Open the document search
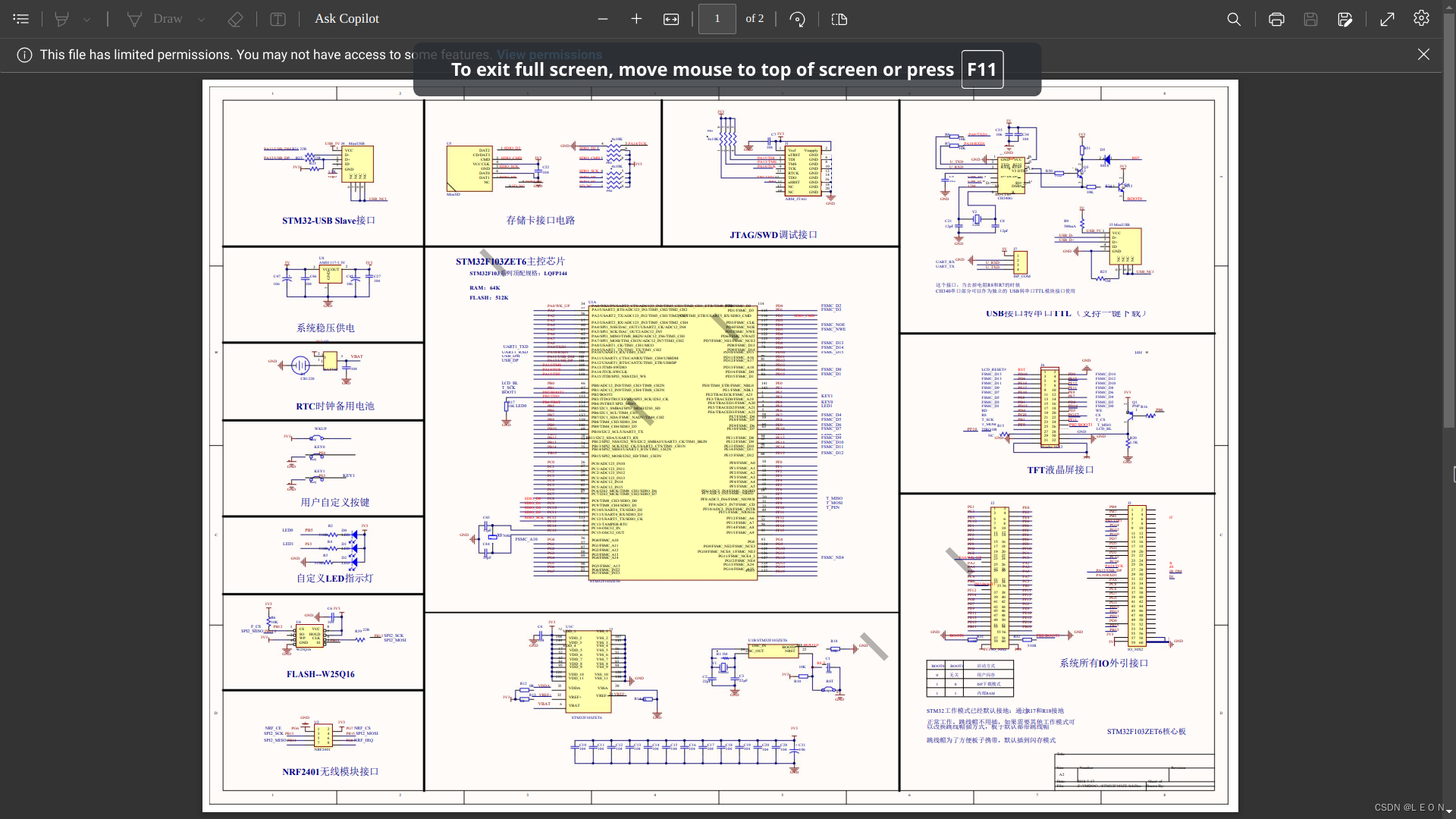Viewport: 1456px width, 819px height. click(x=1234, y=19)
